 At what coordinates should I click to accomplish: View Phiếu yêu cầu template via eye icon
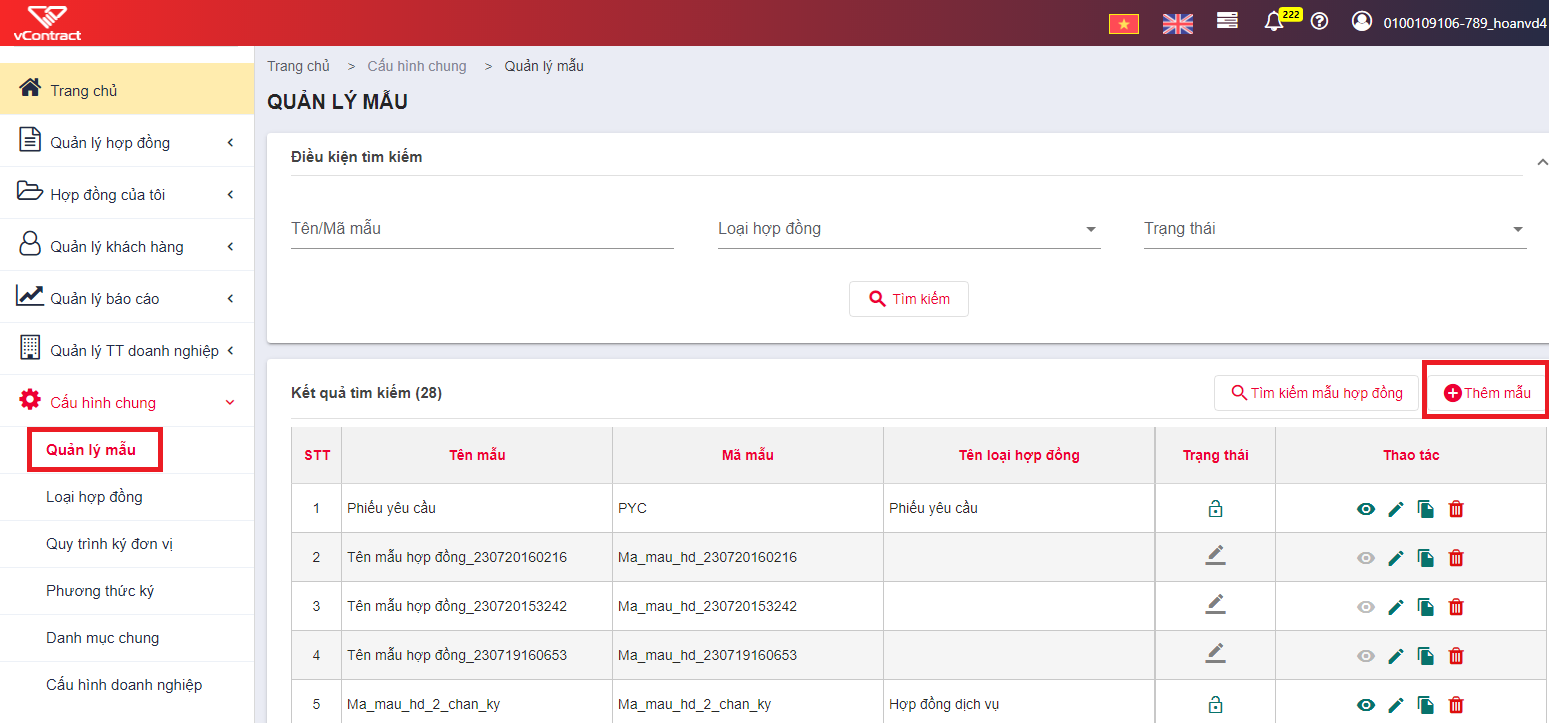[1366, 509]
